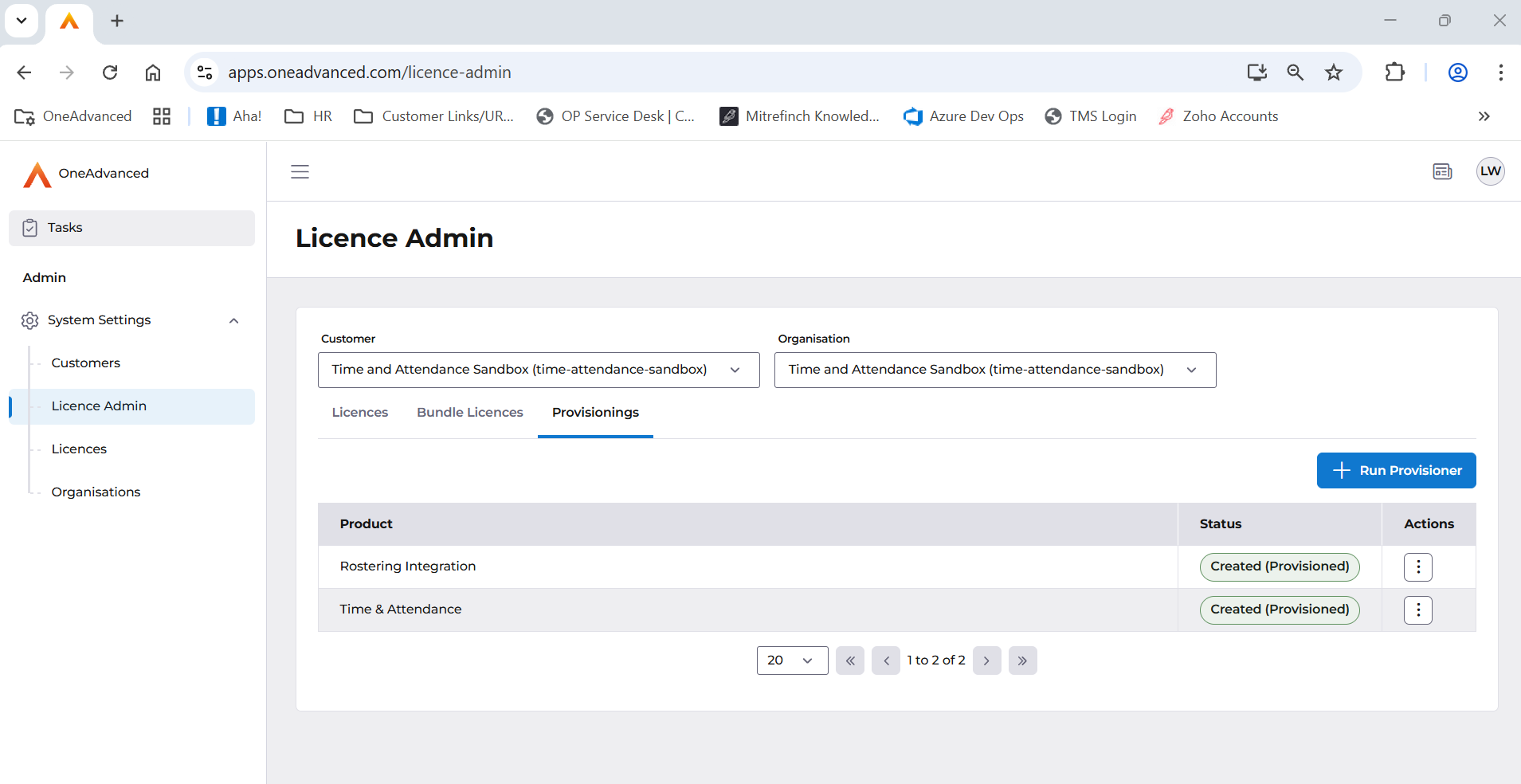Open Tasks in the sidebar
1521x784 pixels.
tap(132, 228)
